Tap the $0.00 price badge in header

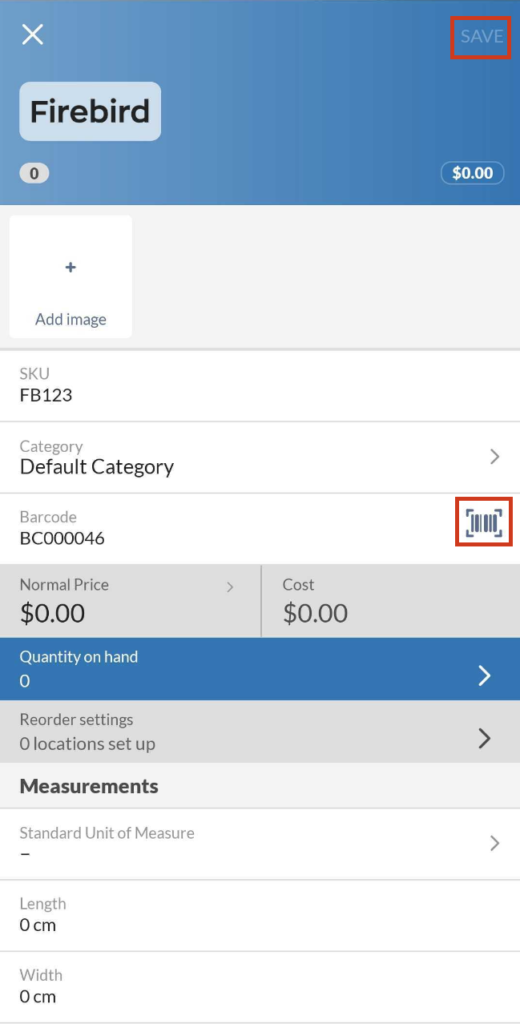pyautogui.click(x=472, y=173)
